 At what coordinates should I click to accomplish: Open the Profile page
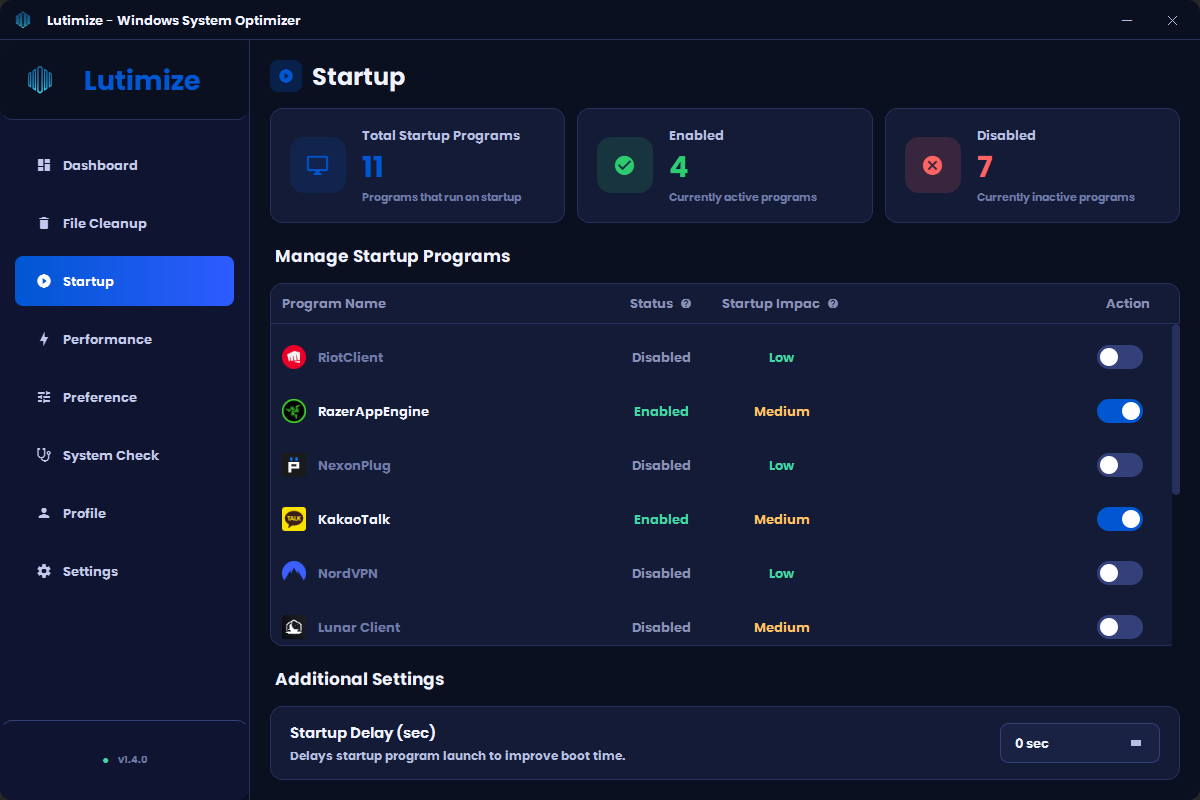point(124,513)
